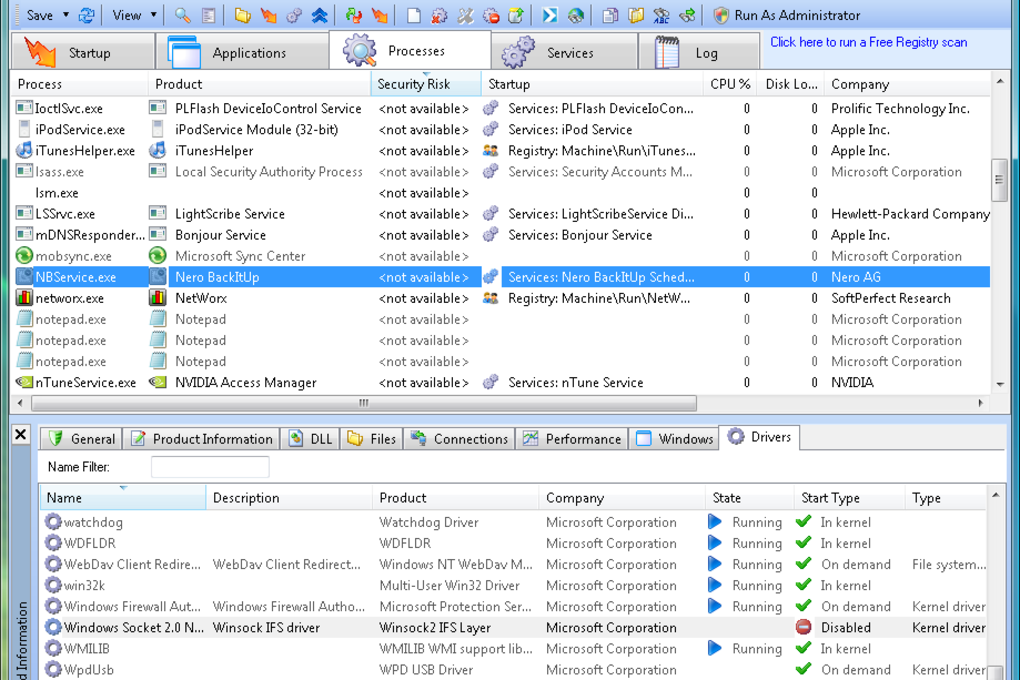1020x680 pixels.
Task: Click the blue running arrow for WMILIB
Action: tap(715, 648)
